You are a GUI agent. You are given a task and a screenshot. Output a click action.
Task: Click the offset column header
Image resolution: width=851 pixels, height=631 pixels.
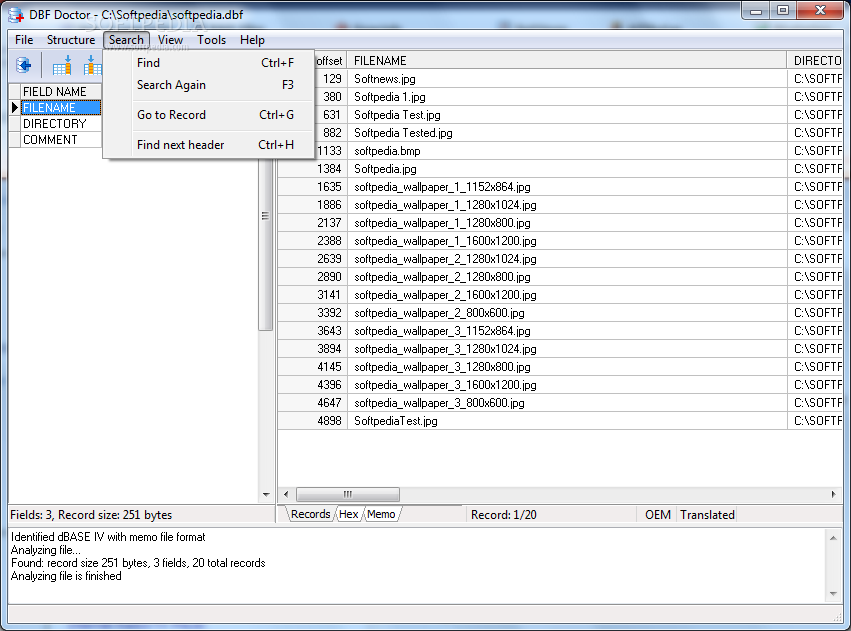pos(329,61)
